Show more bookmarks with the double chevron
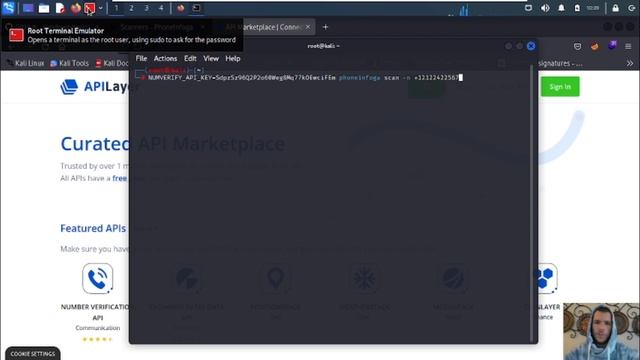Screen dimensions: 640x360 pyautogui.click(x=630, y=63)
